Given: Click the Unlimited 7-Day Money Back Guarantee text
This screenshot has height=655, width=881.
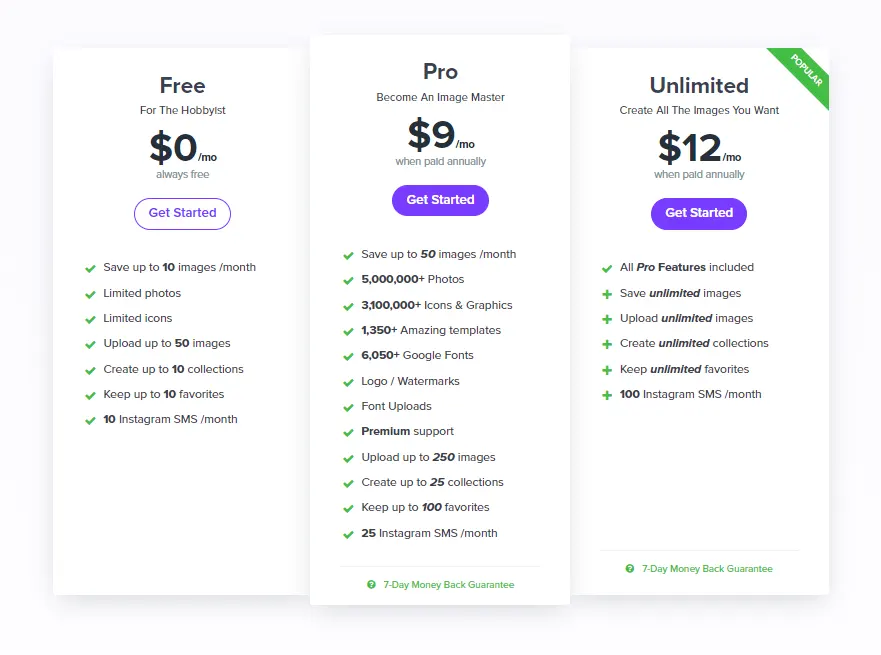Looking at the screenshot, I should point(706,568).
